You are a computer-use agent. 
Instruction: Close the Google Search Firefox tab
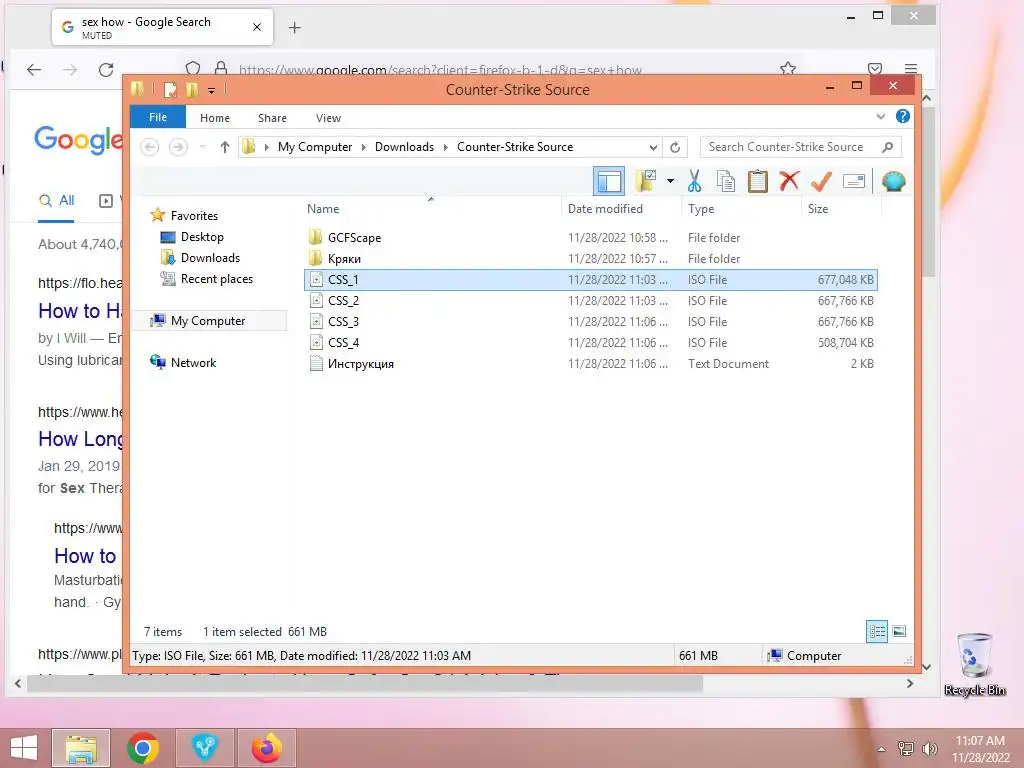pos(257,27)
